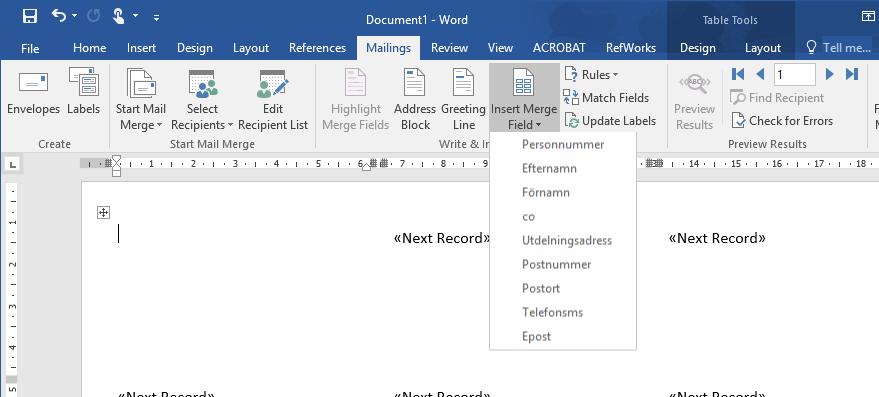Click the Envelopes icon
Image resolution: width=879 pixels, height=397 pixels.
pos(33,82)
